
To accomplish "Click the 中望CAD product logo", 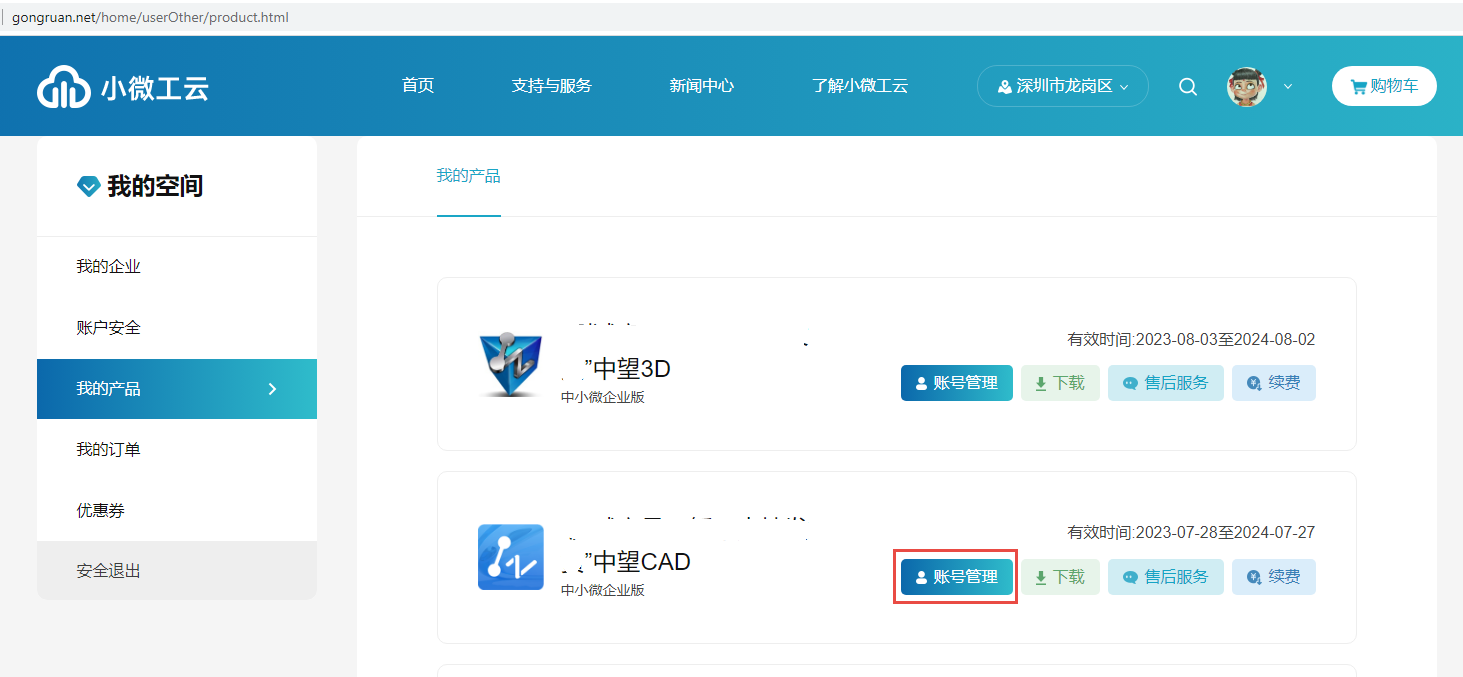I will [511, 557].
